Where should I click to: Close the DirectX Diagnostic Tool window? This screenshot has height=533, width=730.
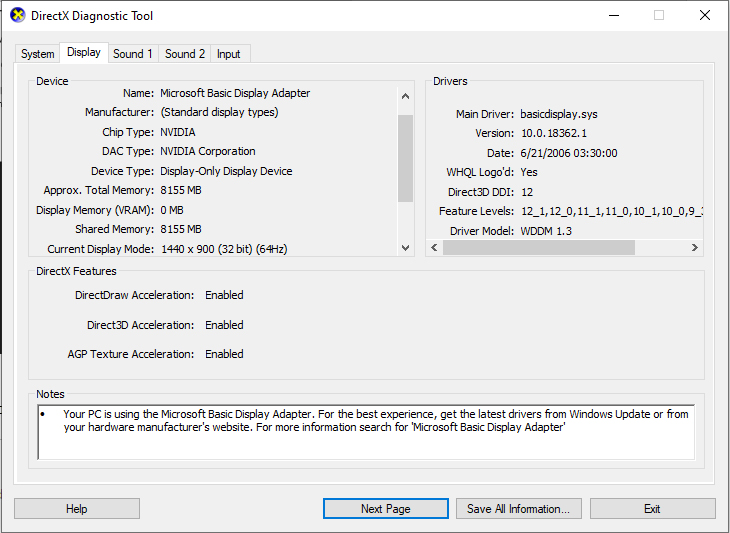[x=705, y=15]
